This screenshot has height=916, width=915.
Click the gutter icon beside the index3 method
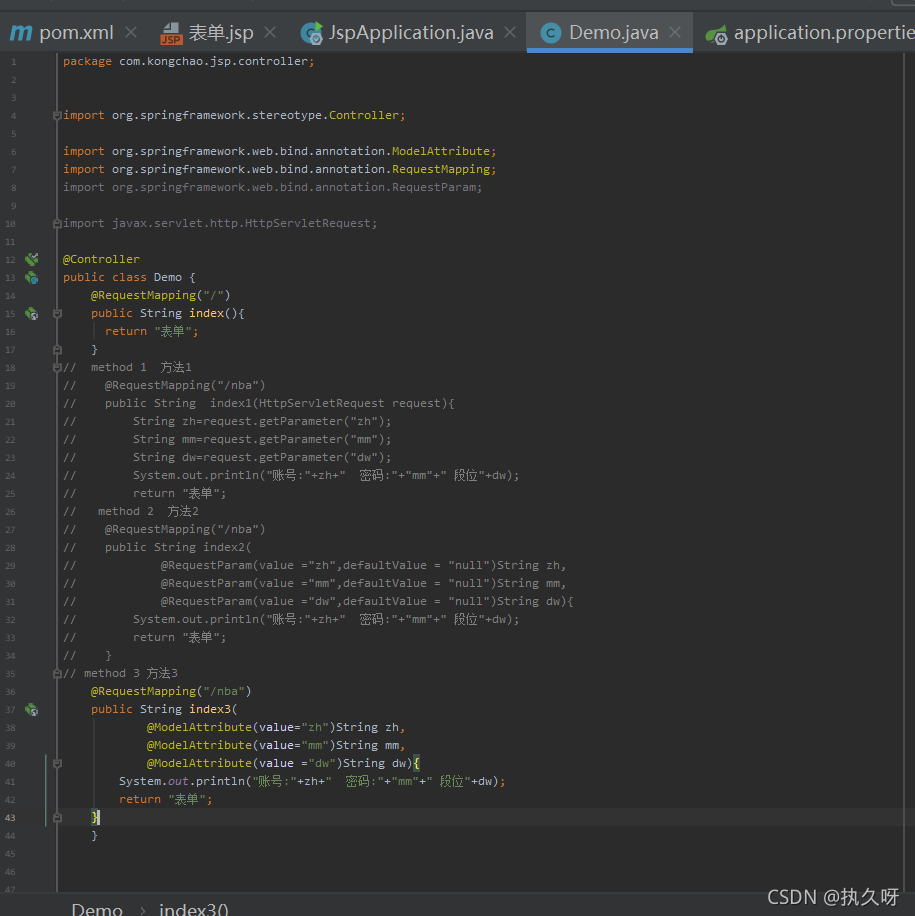31,709
